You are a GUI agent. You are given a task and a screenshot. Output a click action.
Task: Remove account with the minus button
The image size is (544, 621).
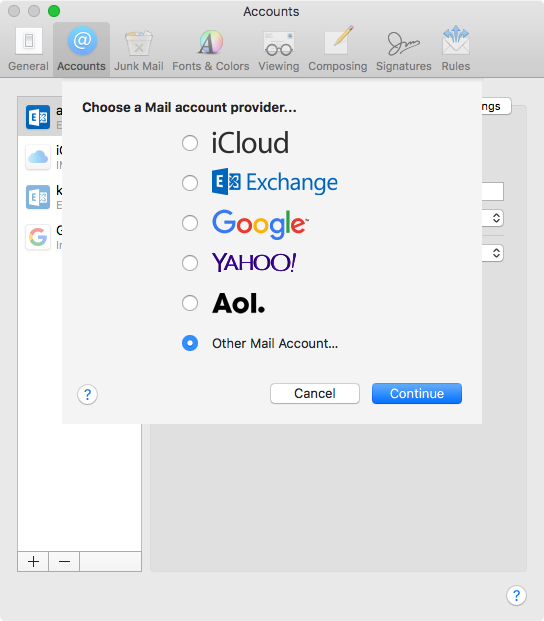point(64,562)
